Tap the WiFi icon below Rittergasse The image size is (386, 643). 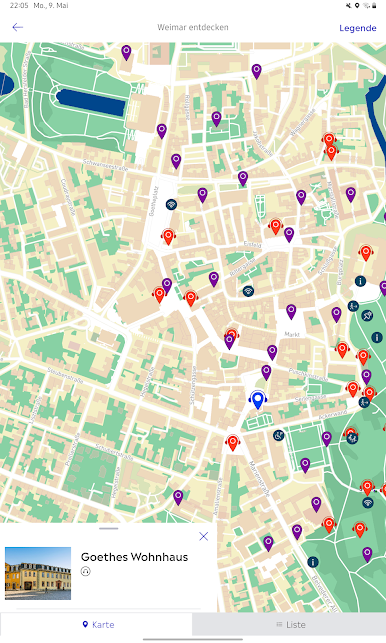point(248,291)
